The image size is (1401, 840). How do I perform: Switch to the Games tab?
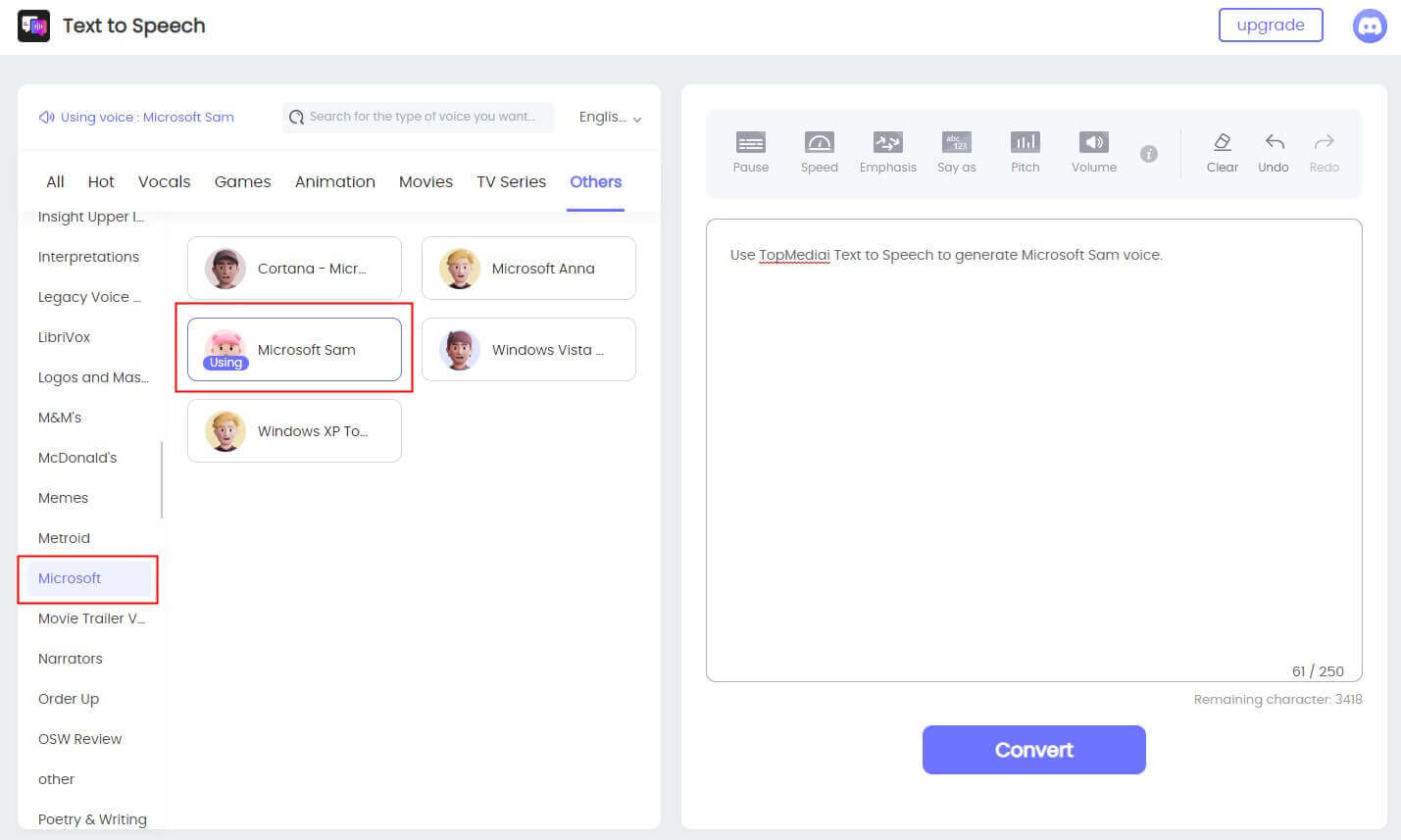(242, 181)
